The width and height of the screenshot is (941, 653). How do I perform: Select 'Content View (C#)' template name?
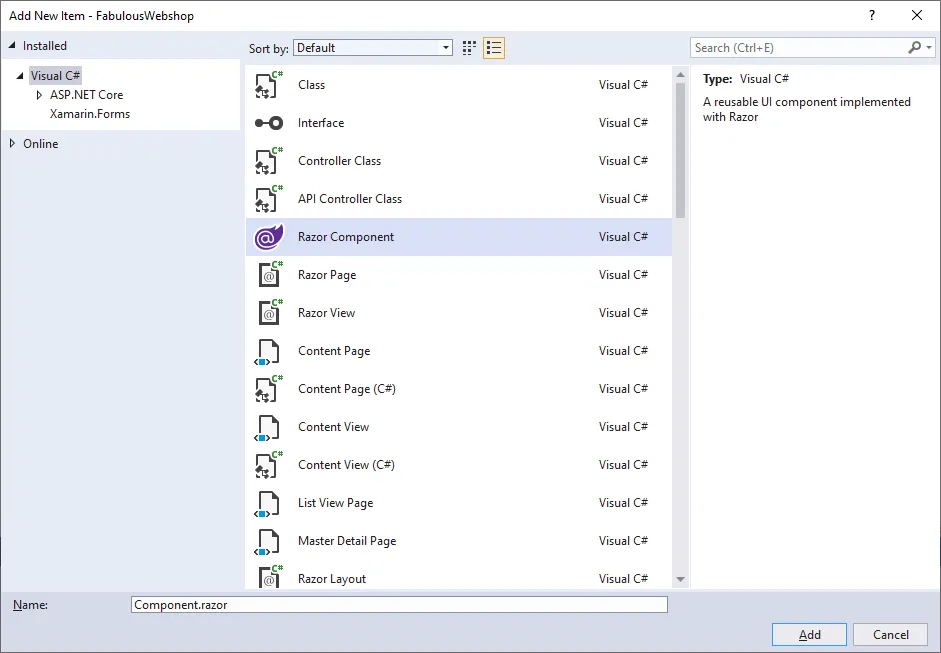click(x=346, y=465)
